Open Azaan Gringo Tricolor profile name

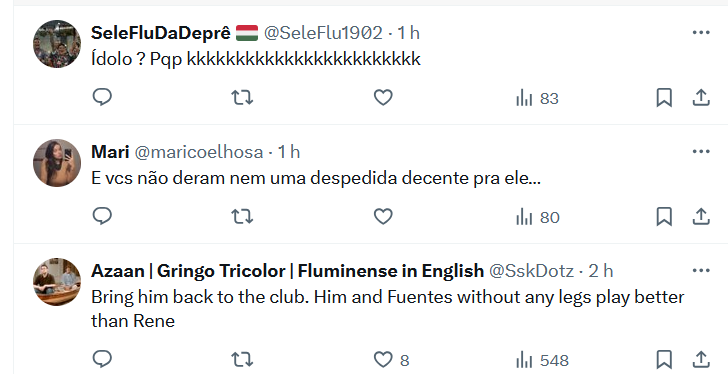pyautogui.click(x=287, y=271)
